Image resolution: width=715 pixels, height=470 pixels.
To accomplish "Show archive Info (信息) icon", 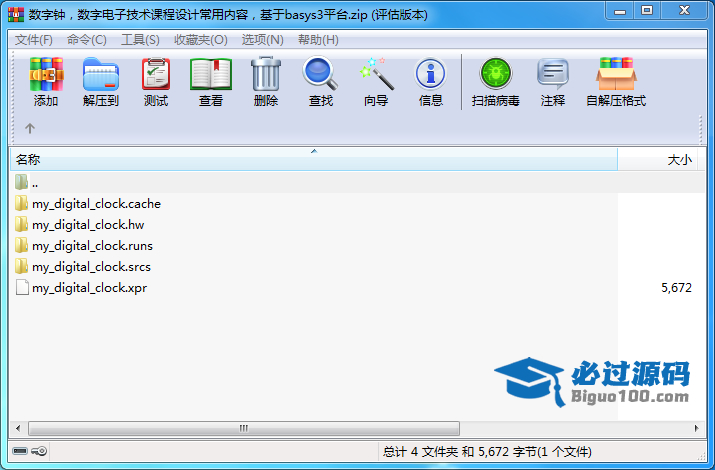I will pos(430,73).
